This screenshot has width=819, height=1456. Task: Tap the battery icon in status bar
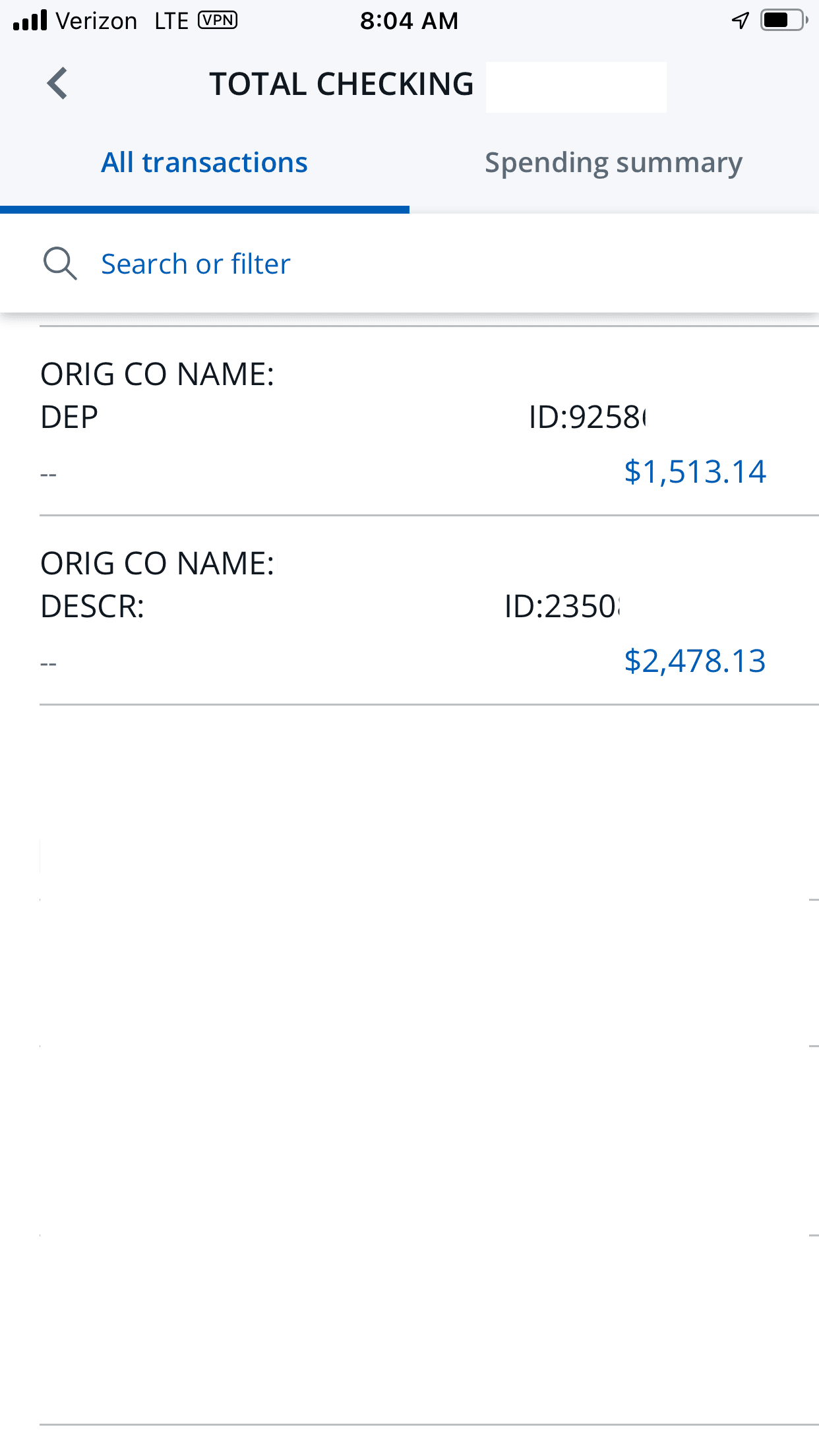pyautogui.click(x=783, y=20)
